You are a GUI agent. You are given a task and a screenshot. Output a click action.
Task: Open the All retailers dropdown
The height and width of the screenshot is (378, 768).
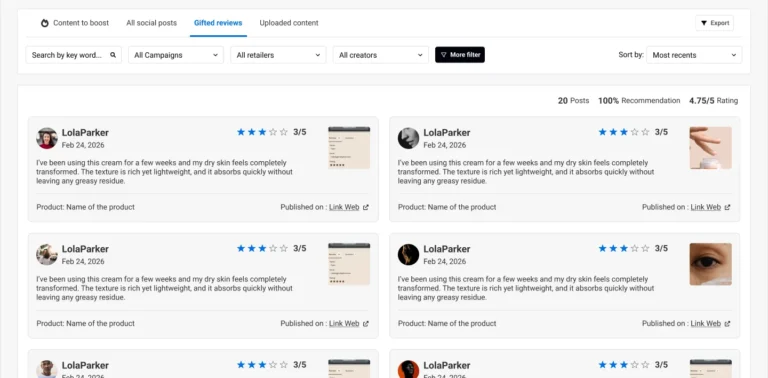point(278,55)
